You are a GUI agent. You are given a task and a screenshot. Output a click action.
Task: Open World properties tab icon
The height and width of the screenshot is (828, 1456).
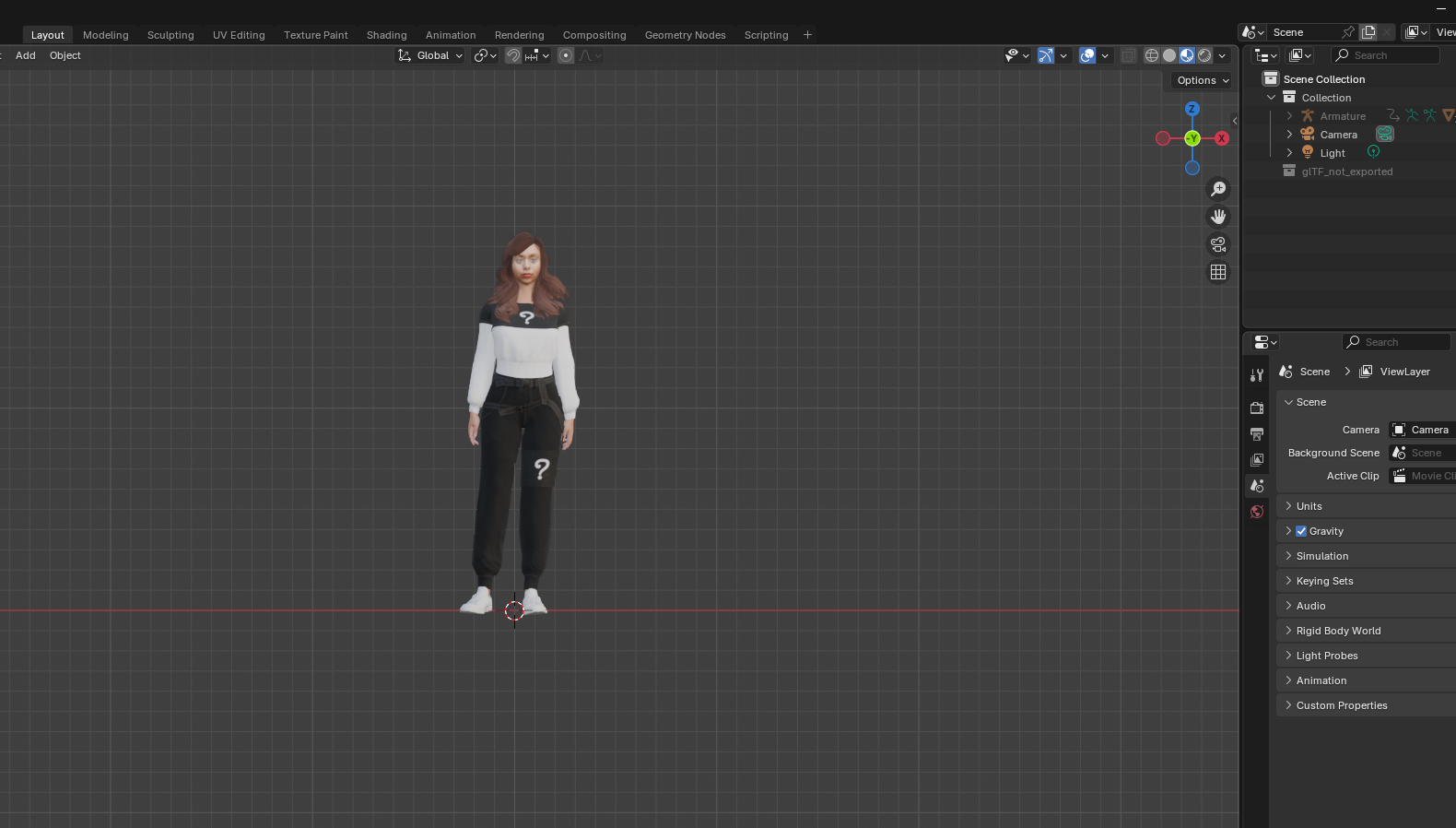[x=1257, y=512]
